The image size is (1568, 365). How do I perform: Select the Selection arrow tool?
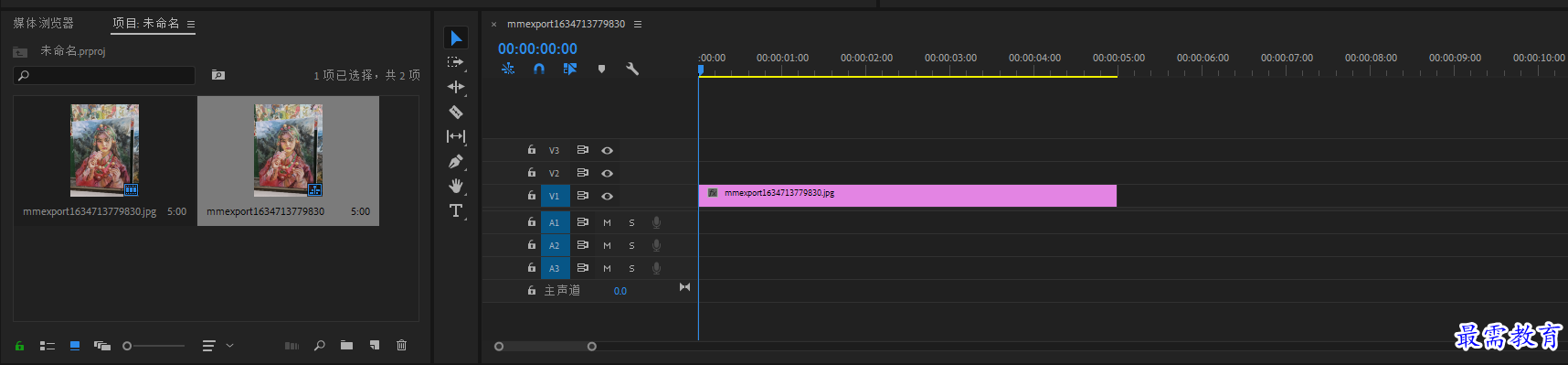coord(456,38)
